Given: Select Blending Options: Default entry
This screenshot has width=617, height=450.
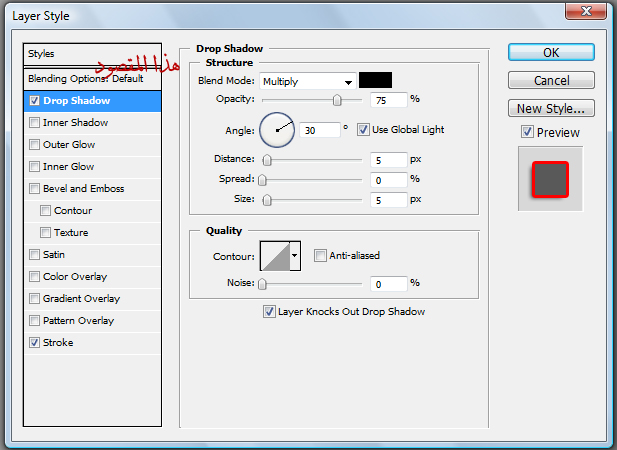Looking at the screenshot, I should point(85,78).
